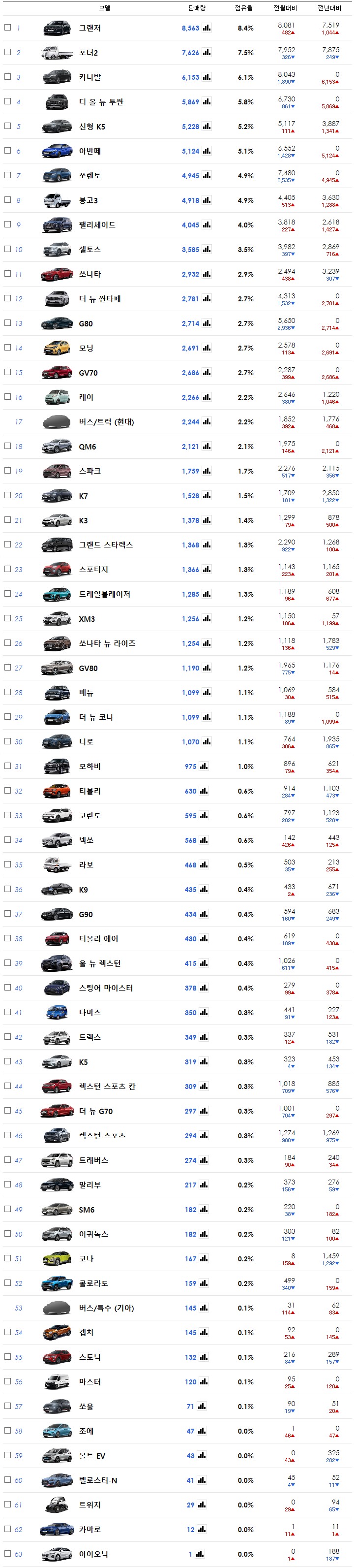The width and height of the screenshot is (355, 1568).
Task: Click the 트위지 model name
Action: click(x=90, y=1504)
